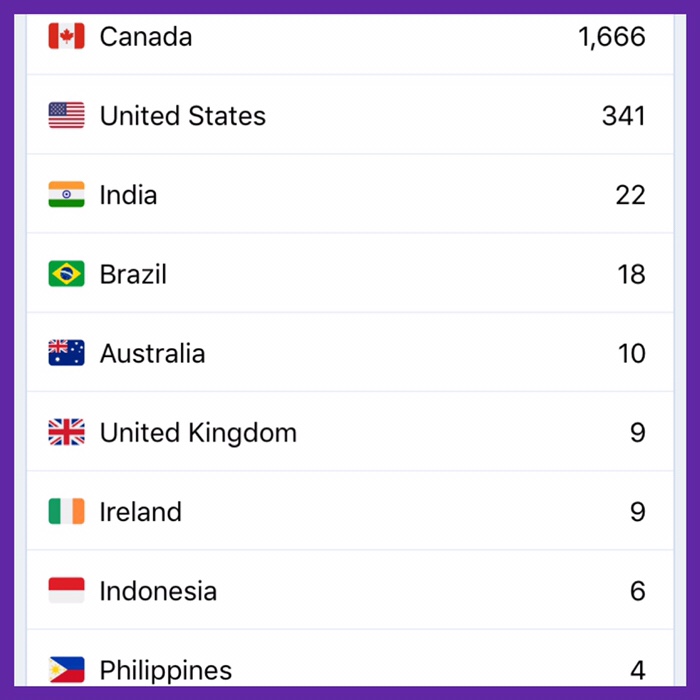Click United States count of 341
This screenshot has width=700, height=700.
[623, 116]
